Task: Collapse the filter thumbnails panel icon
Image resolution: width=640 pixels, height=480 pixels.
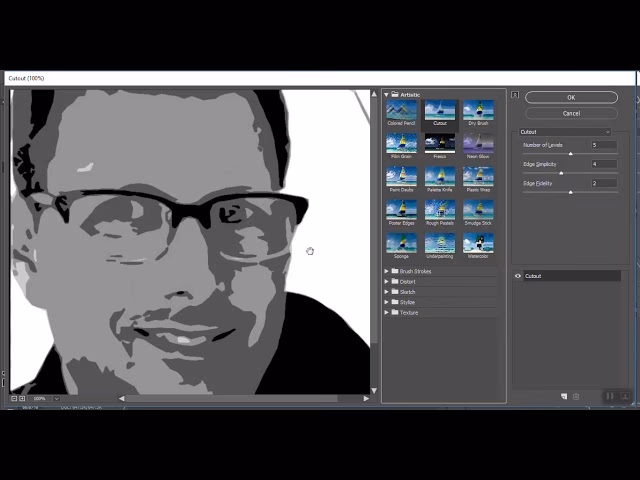Action: coord(515,95)
